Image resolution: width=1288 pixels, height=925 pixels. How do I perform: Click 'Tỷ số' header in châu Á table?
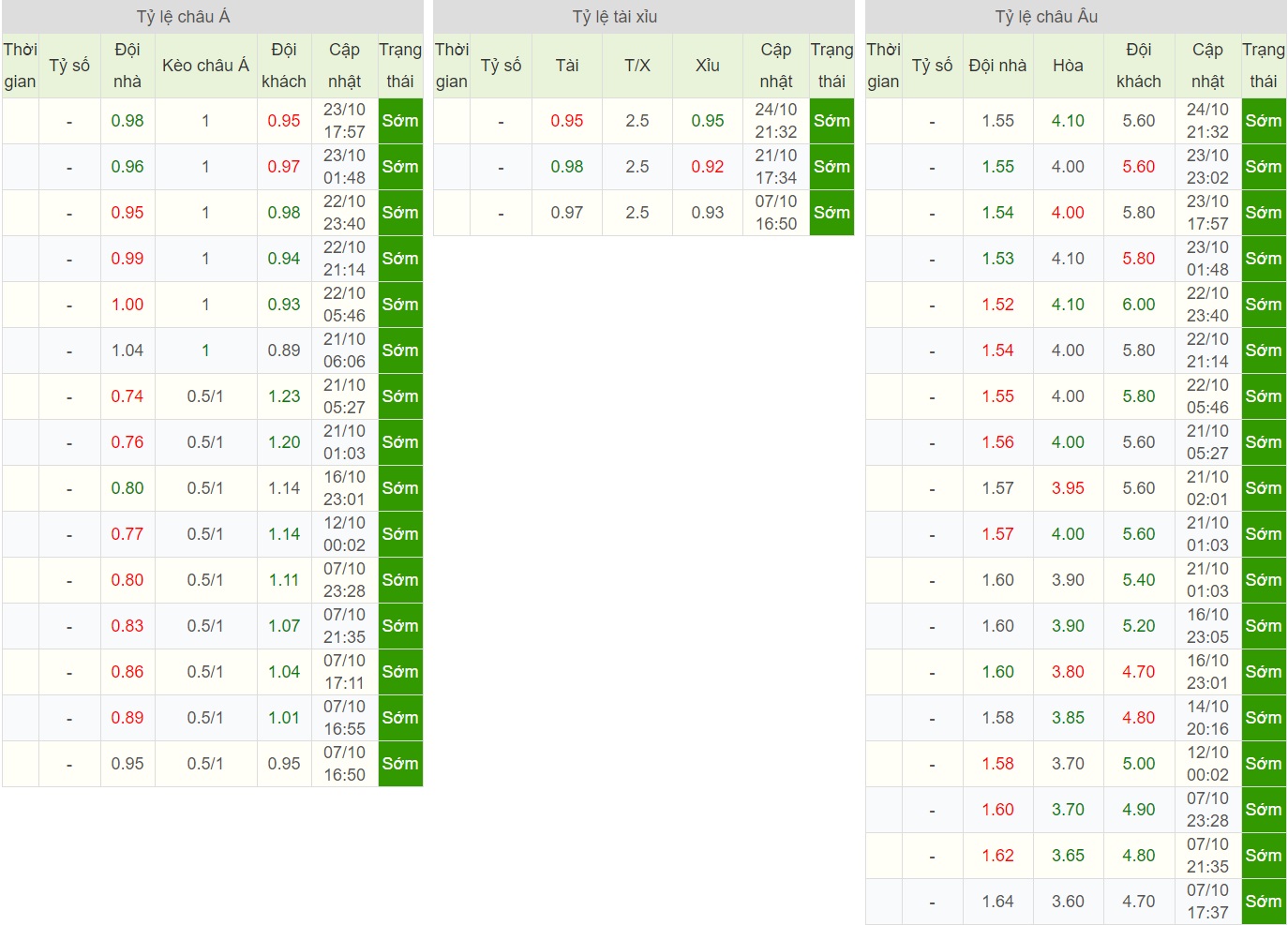(69, 66)
